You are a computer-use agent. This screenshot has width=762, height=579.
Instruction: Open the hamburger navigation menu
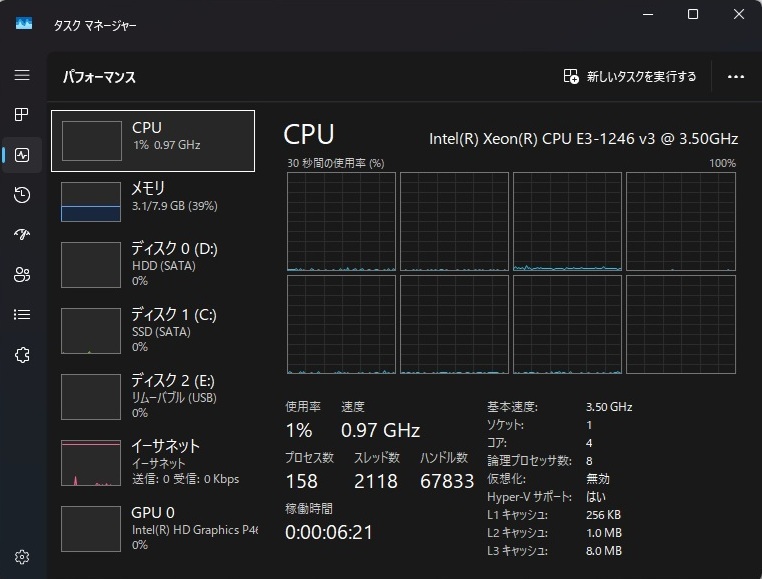coord(22,75)
